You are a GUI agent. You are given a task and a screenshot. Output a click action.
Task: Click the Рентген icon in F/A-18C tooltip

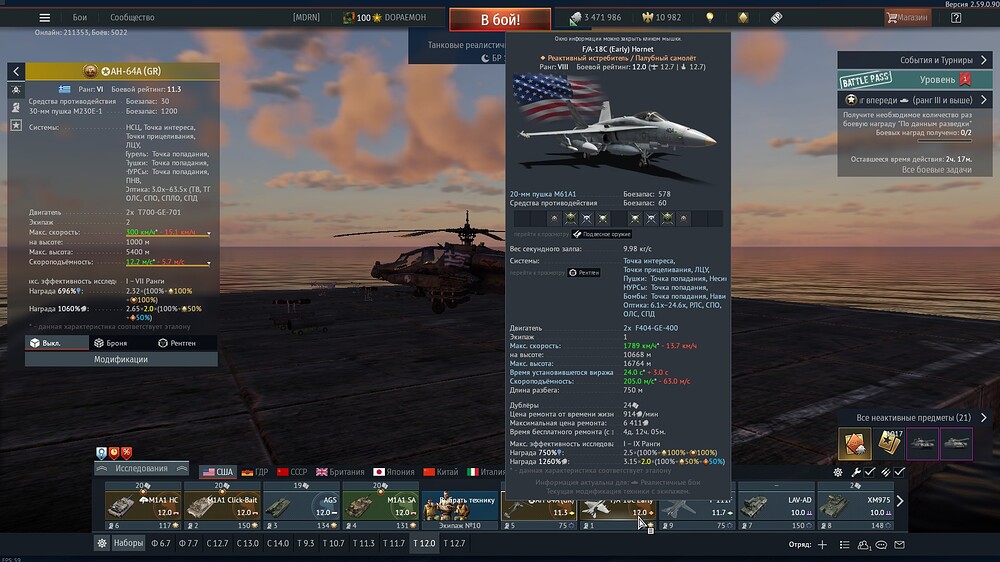click(x=572, y=272)
